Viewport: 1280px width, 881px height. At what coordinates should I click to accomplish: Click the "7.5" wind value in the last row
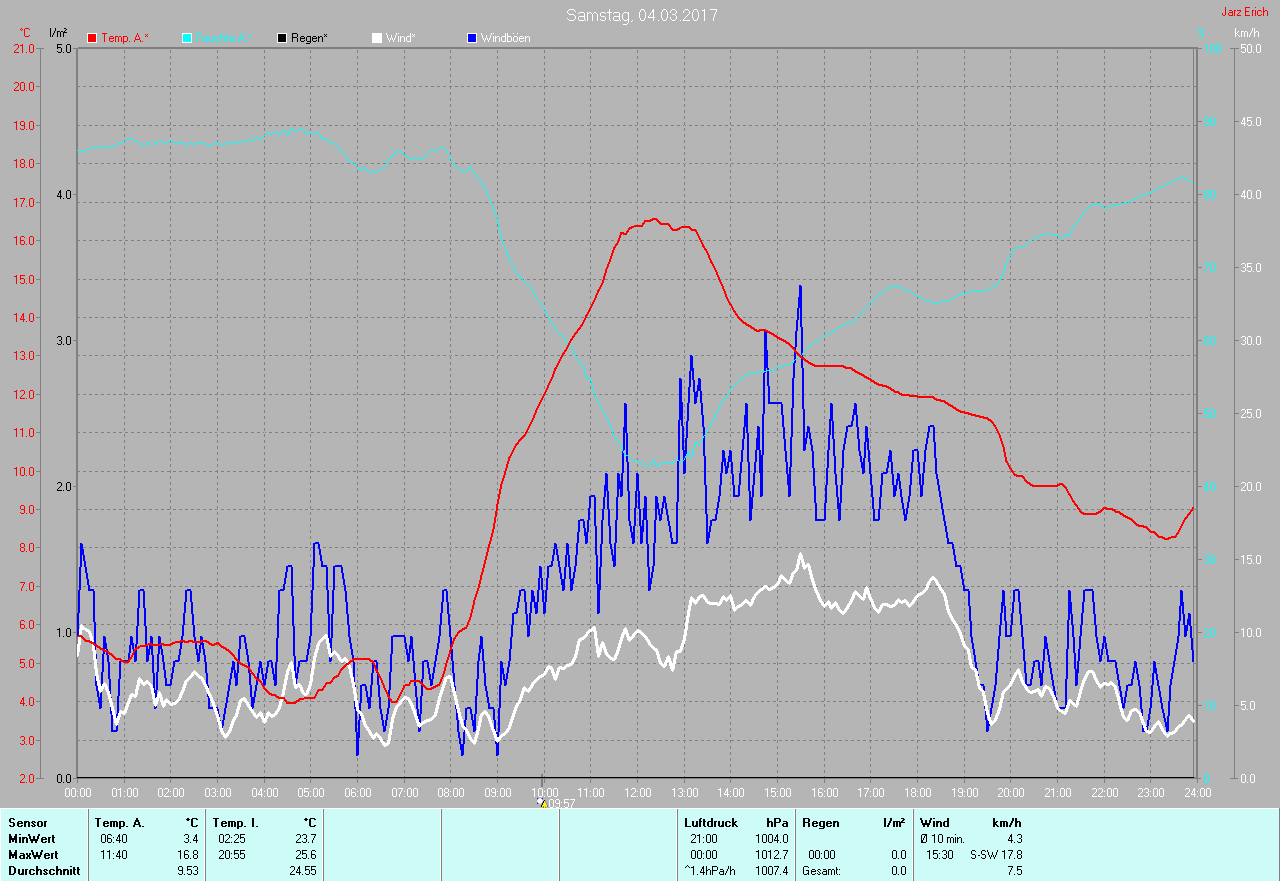click(x=1014, y=871)
